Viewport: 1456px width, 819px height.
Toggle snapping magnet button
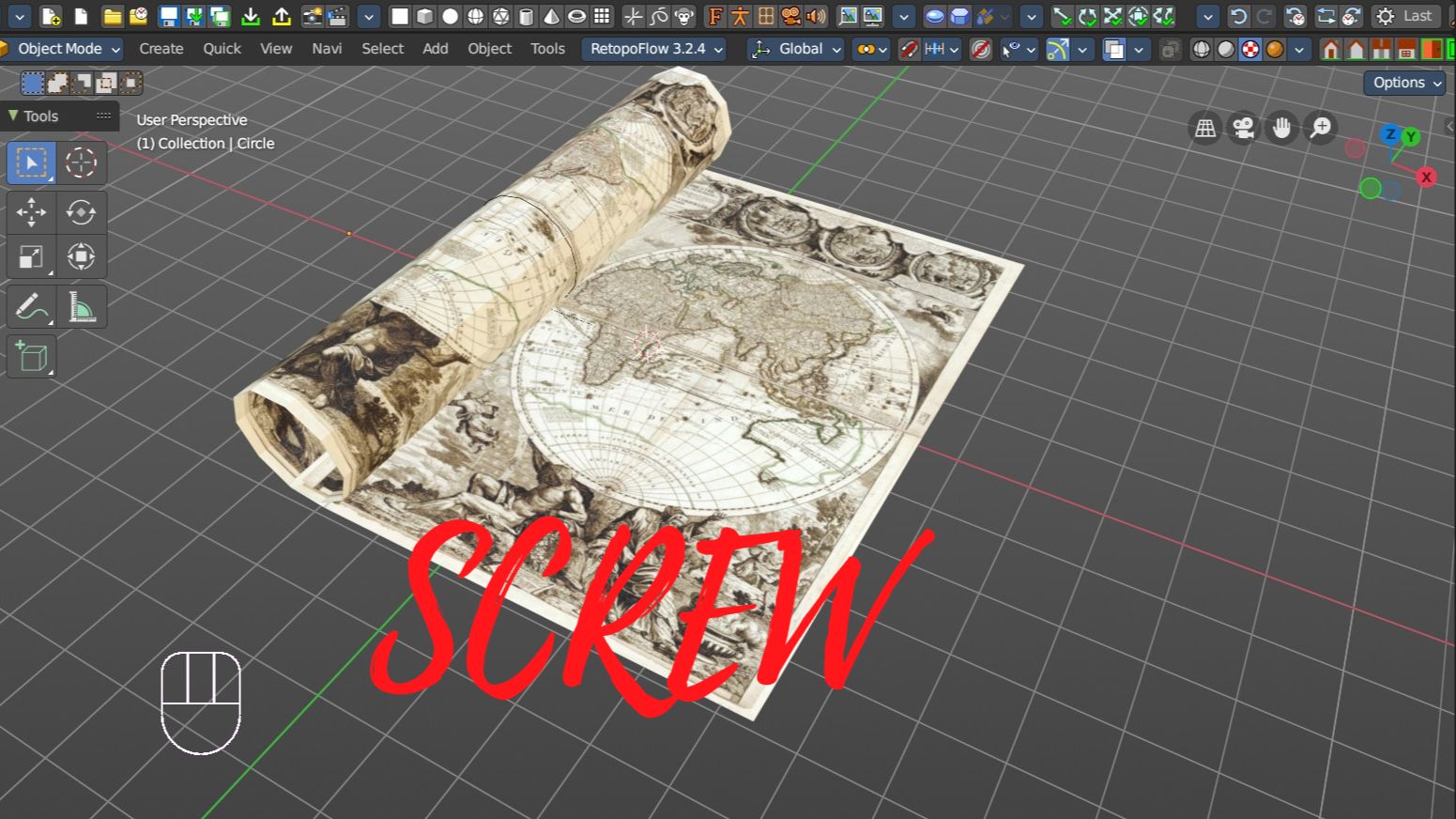pos(909,49)
